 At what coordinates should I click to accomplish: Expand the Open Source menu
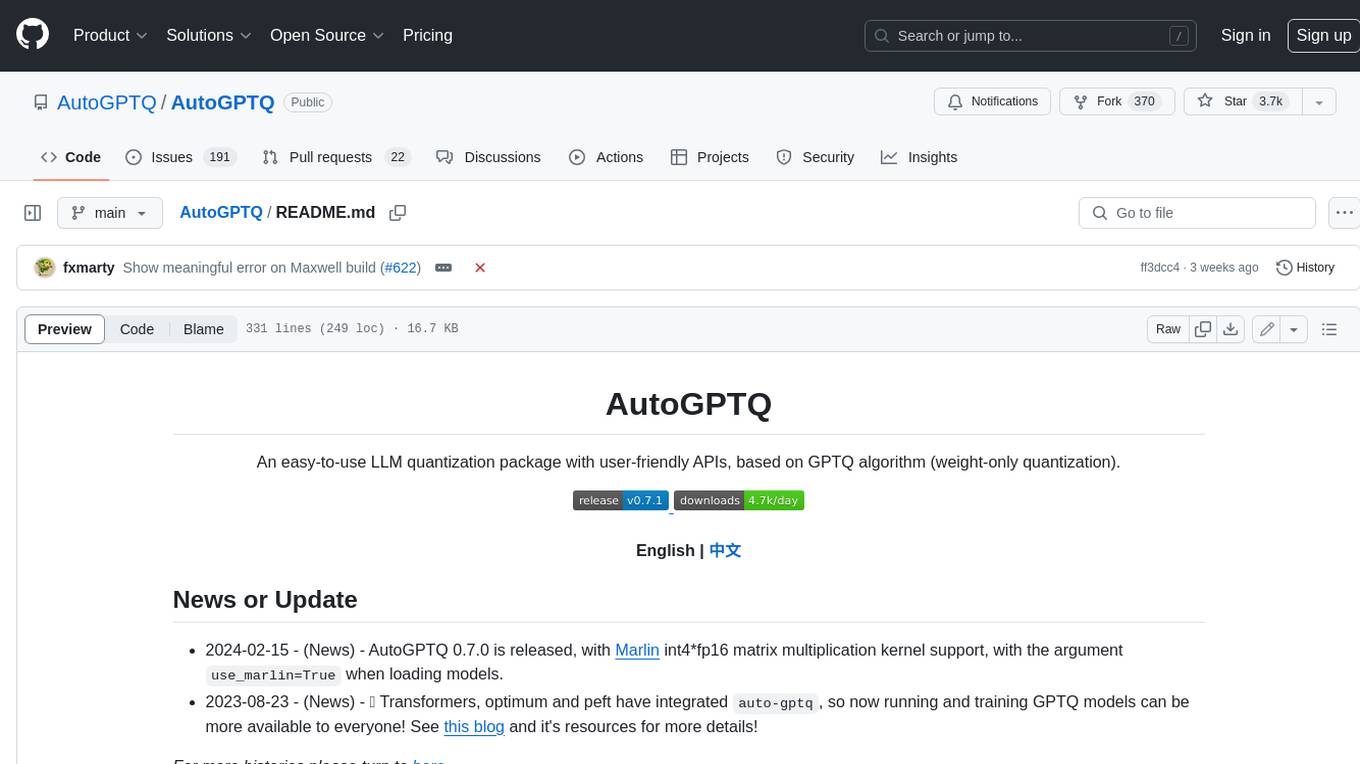pos(327,35)
